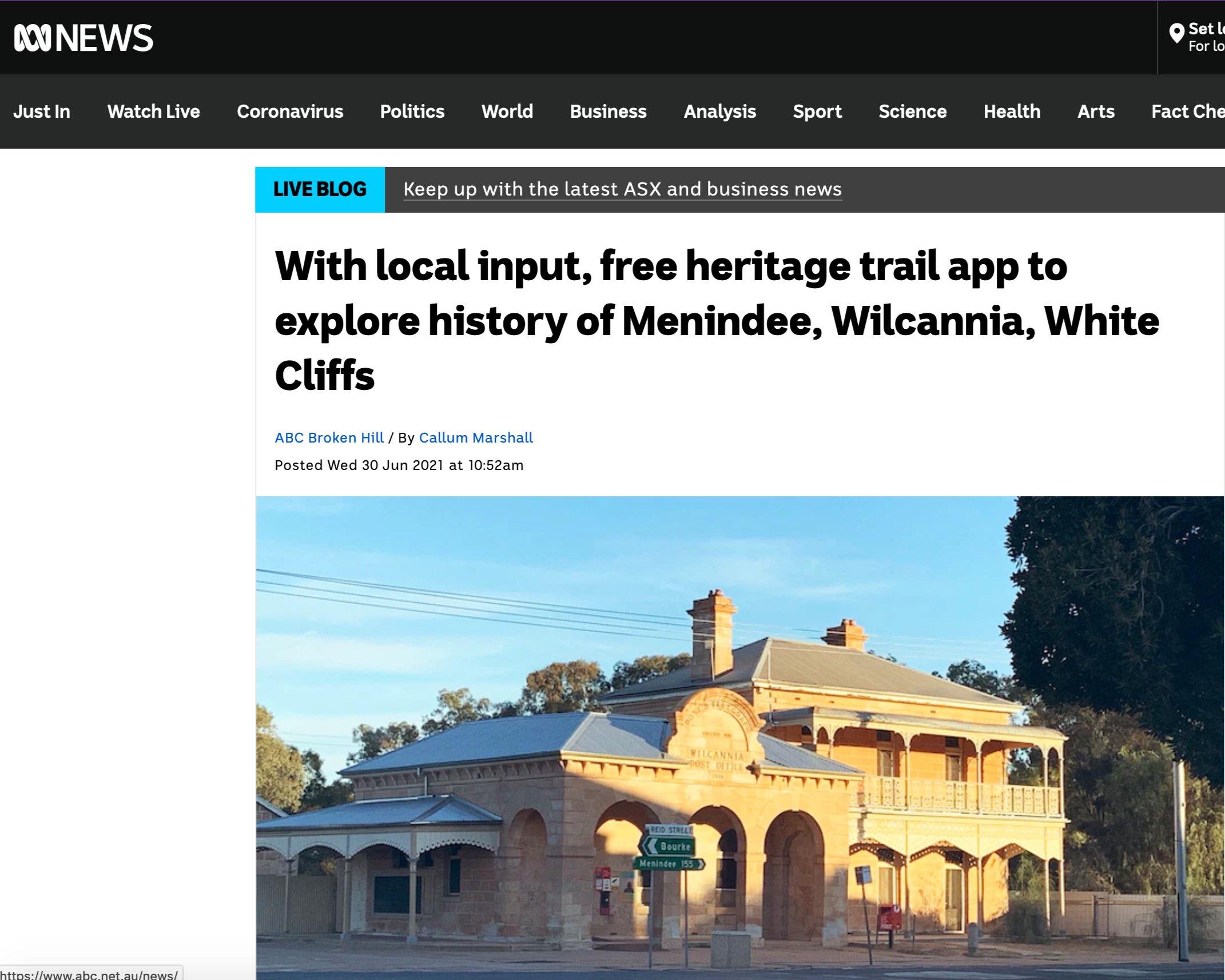Open the ABC Broken Hill link
Image resolution: width=1225 pixels, height=980 pixels.
tap(329, 437)
